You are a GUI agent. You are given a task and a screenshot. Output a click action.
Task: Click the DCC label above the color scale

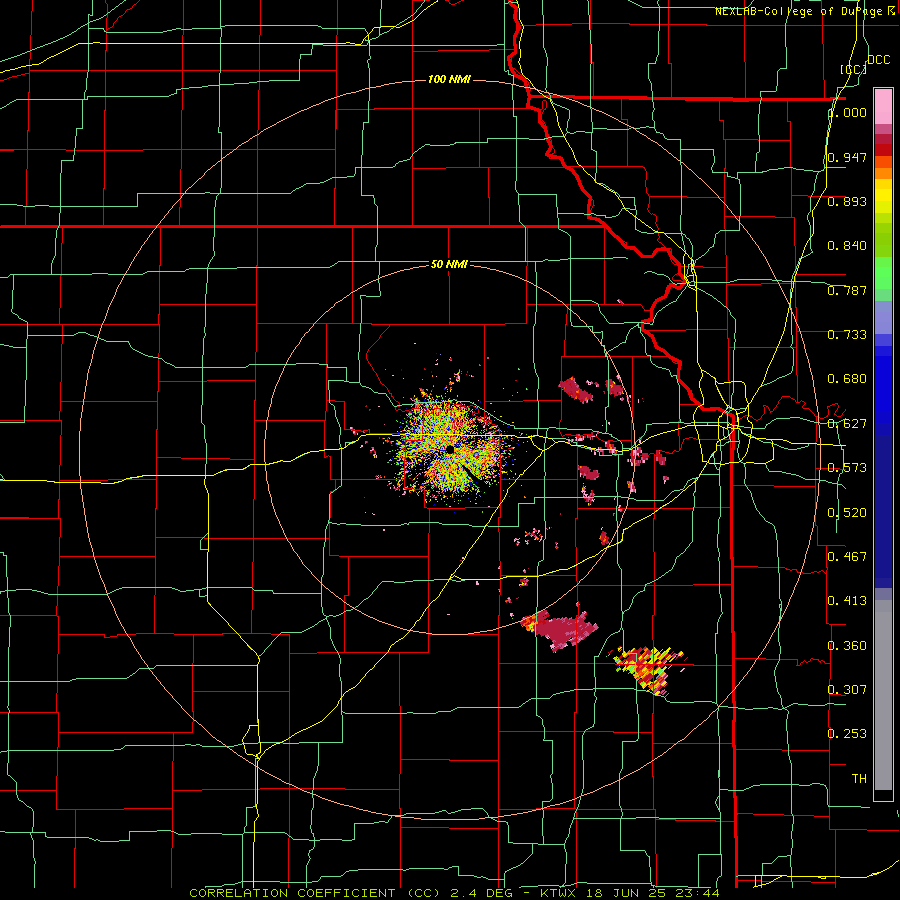pyautogui.click(x=878, y=60)
